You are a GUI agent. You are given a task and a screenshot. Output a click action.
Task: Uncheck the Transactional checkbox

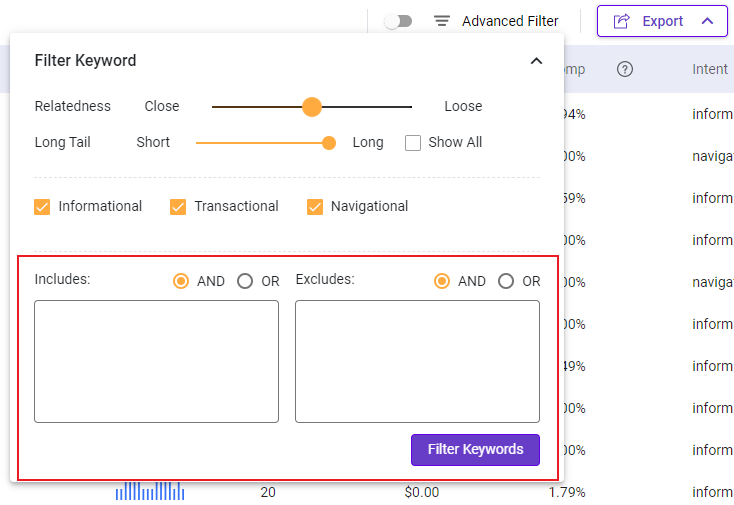tap(178, 206)
